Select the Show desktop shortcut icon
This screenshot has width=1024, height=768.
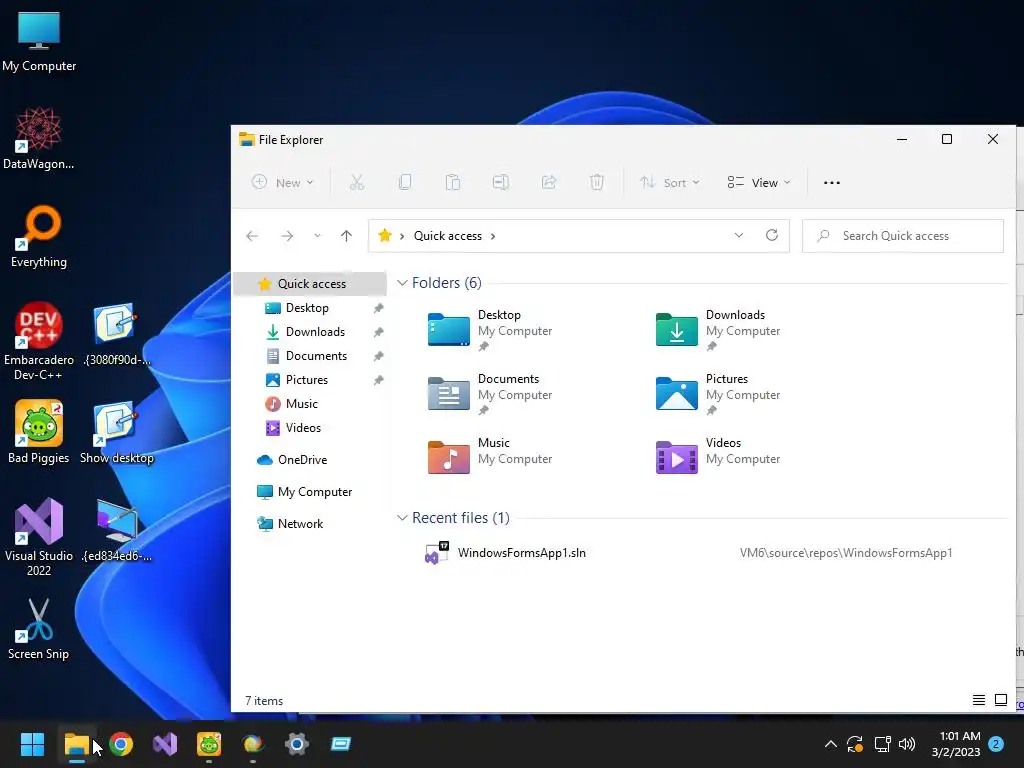pos(116,433)
